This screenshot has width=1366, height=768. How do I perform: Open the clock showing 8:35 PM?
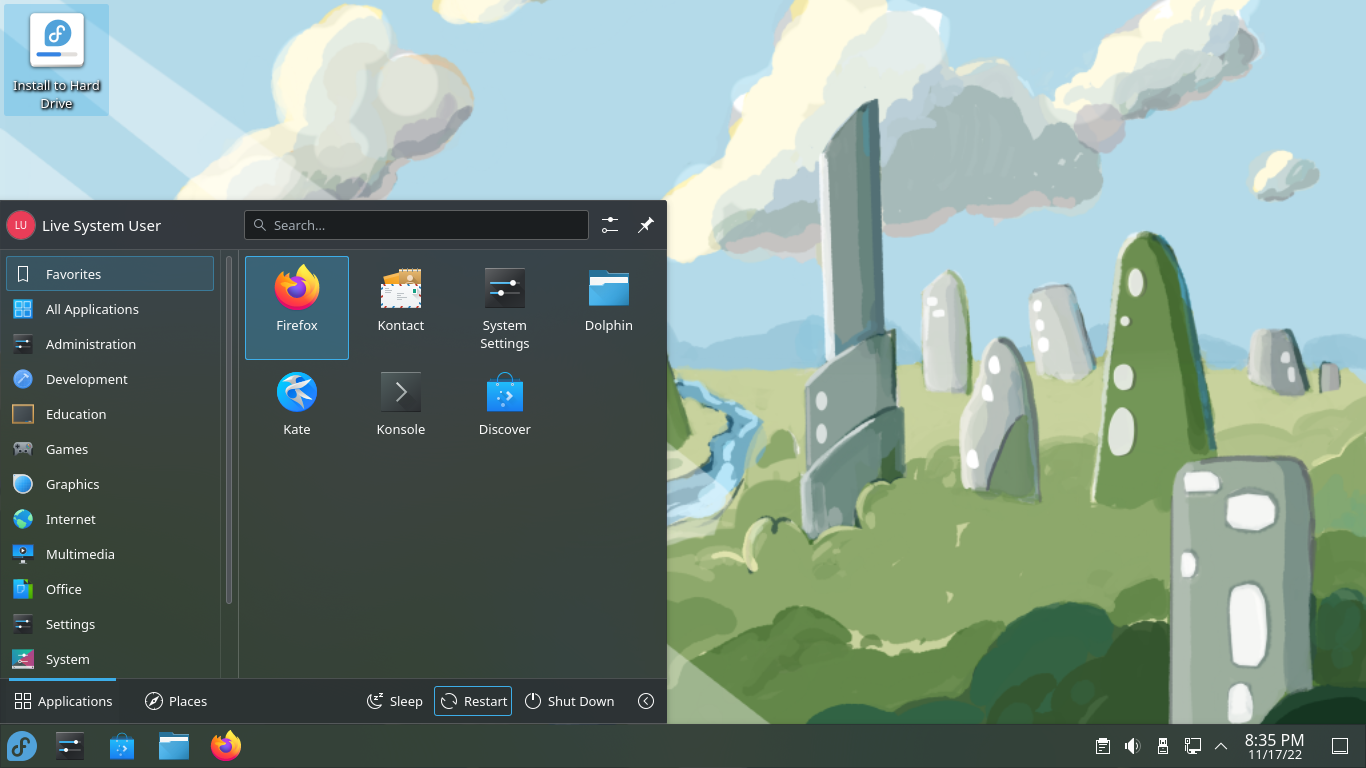1275,746
